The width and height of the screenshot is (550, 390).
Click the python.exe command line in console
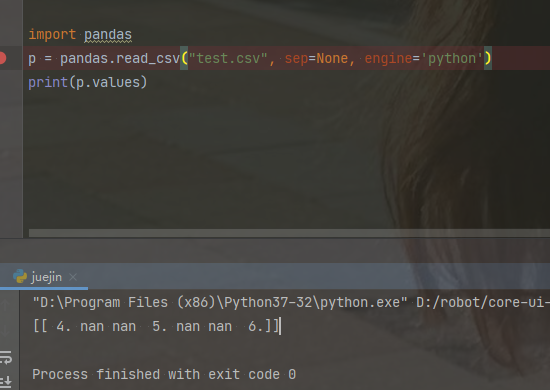pos(290,302)
